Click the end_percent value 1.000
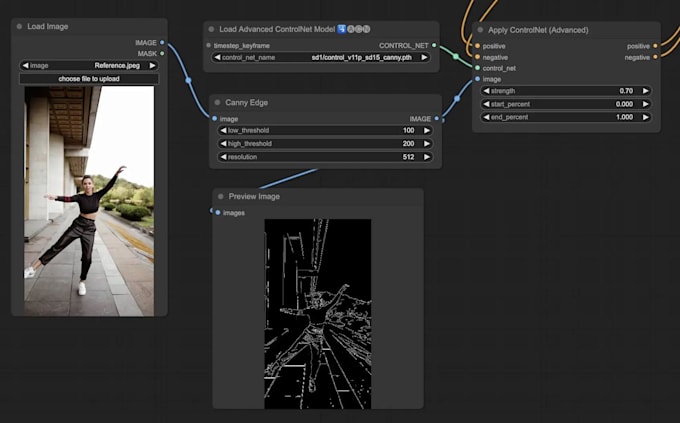 pos(624,117)
